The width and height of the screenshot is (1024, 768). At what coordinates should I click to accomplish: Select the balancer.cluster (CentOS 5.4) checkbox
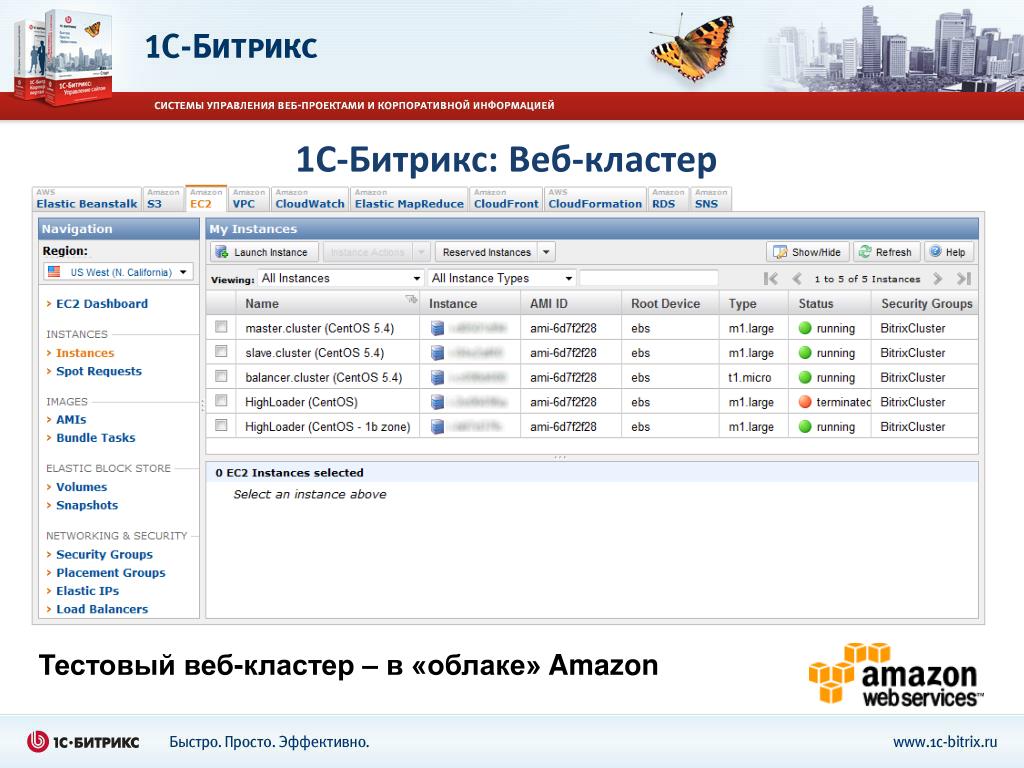pyautogui.click(x=221, y=376)
